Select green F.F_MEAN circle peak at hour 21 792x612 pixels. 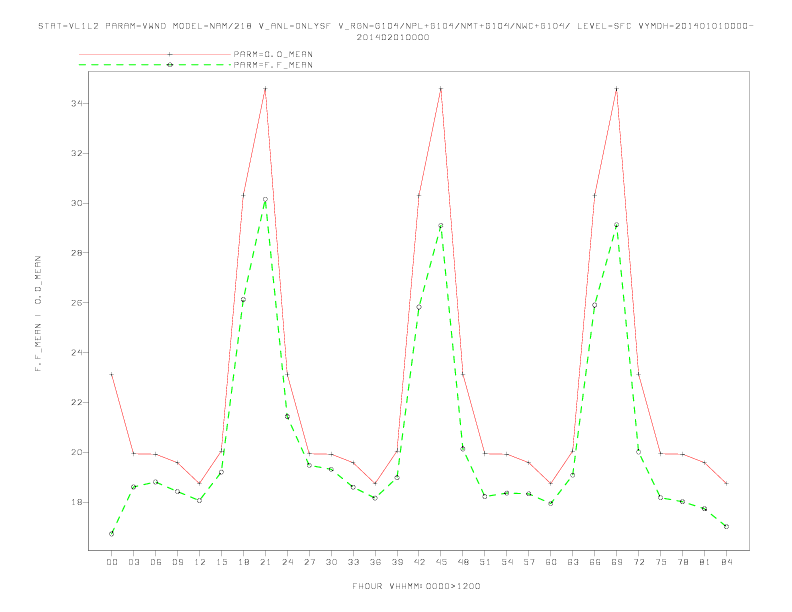pyautogui.click(x=265, y=199)
